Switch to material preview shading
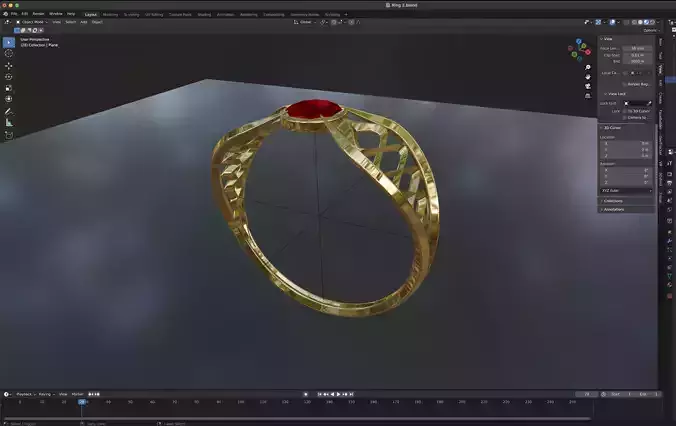 coord(646,22)
